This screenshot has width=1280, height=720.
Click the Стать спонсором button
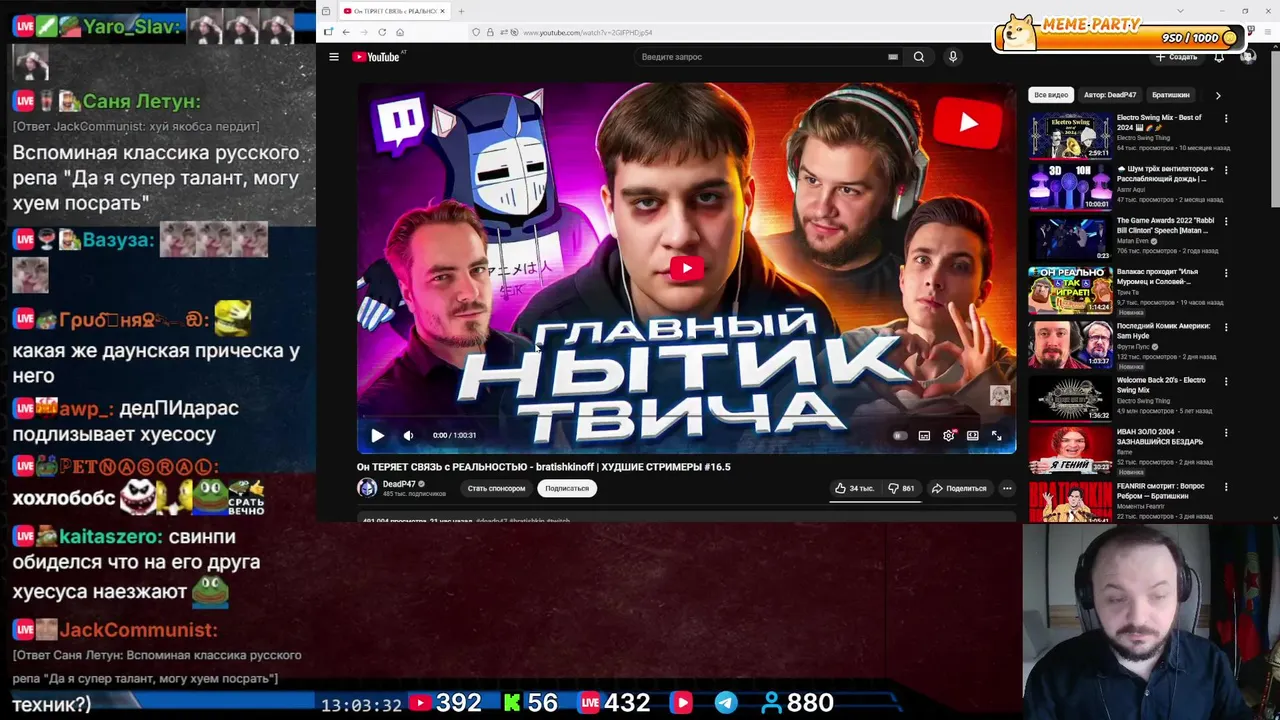(496, 488)
